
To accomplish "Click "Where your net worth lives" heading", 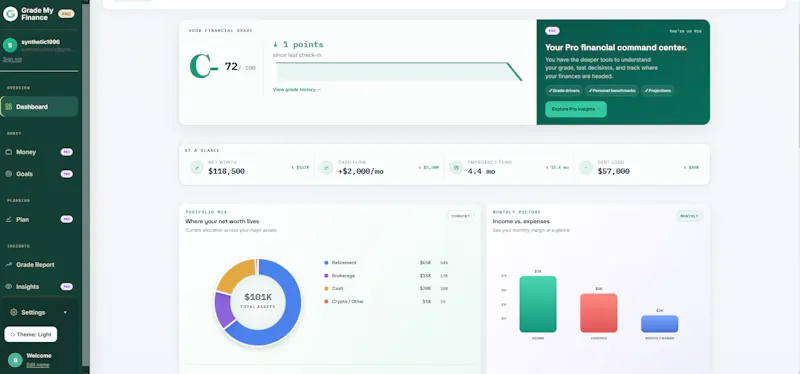I will click(x=222, y=221).
